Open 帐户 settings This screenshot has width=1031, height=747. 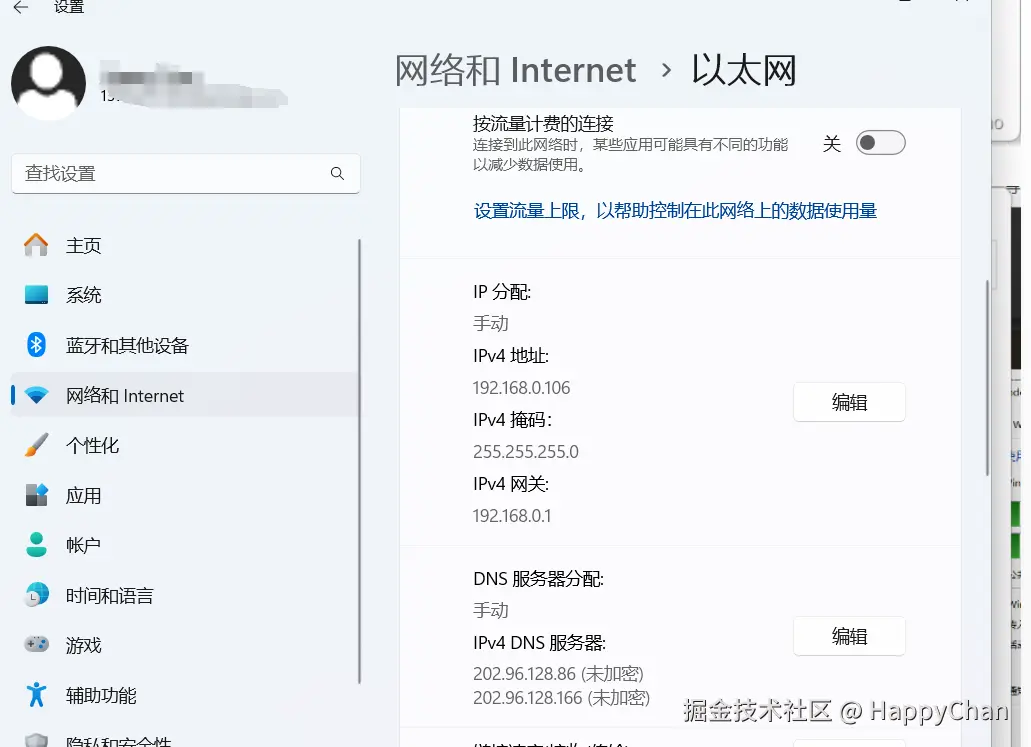point(185,544)
